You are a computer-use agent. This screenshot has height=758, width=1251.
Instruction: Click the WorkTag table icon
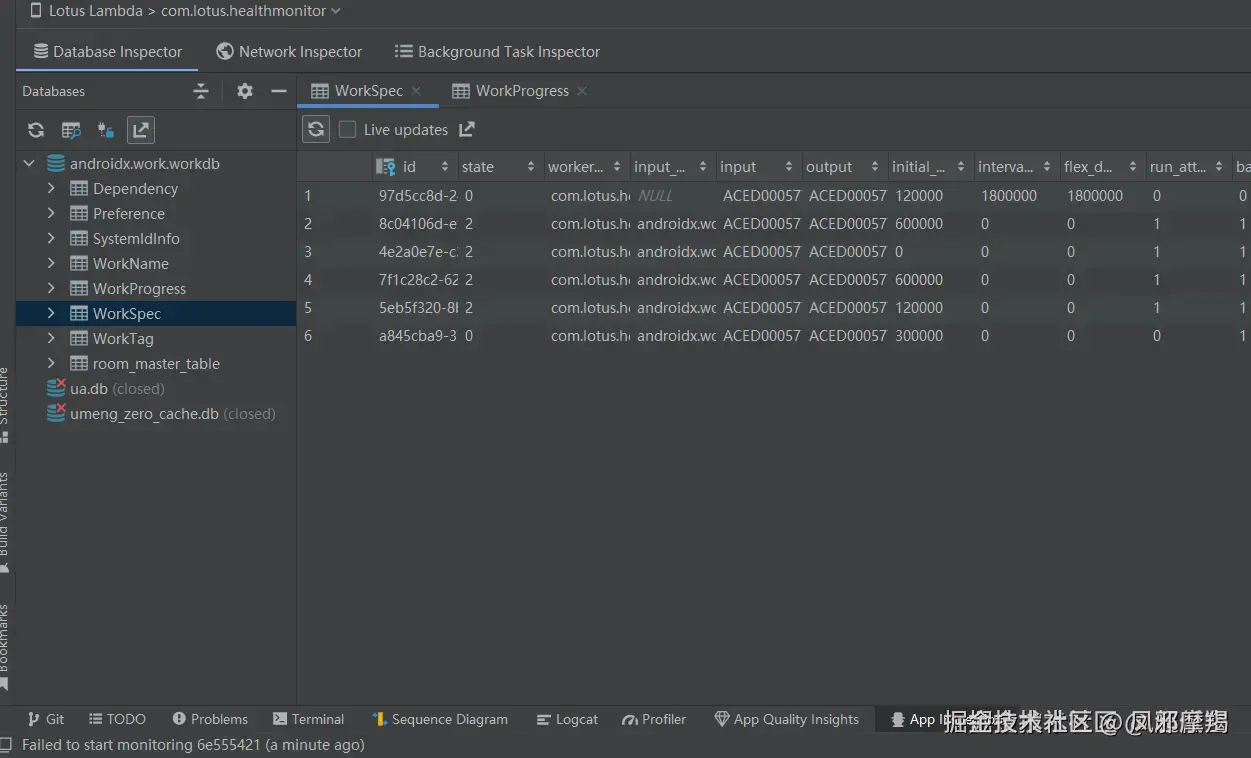79,339
